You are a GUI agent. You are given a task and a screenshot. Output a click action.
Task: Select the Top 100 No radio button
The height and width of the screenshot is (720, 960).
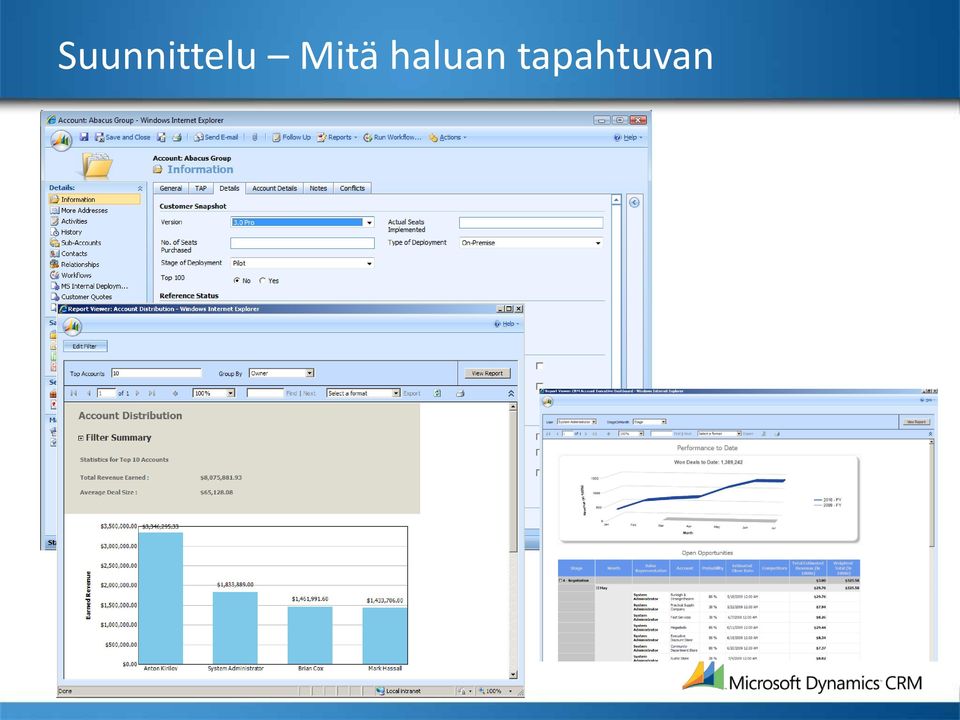click(237, 280)
